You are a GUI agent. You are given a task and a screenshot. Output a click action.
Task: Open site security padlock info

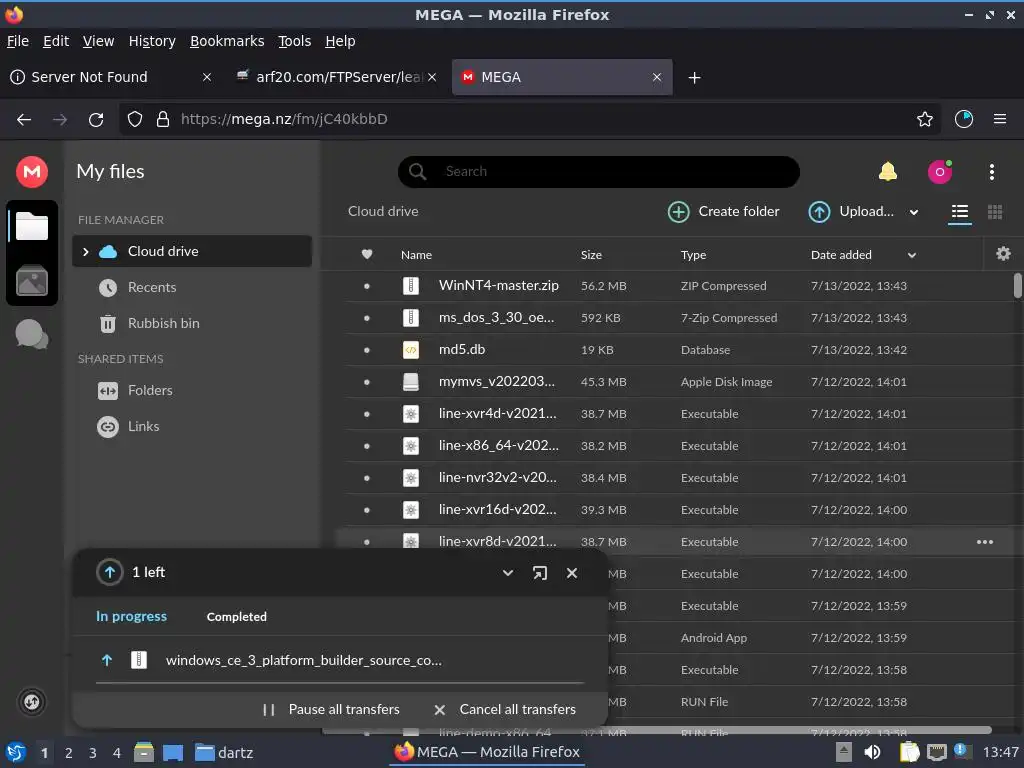click(163, 119)
